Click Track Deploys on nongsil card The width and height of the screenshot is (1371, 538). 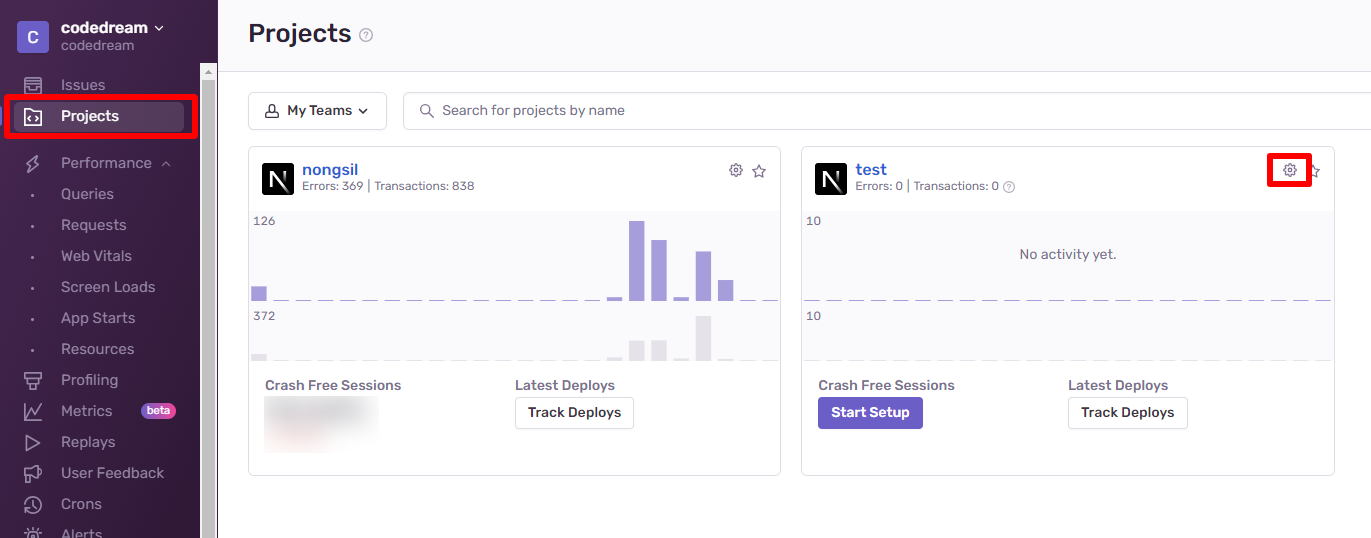coord(574,413)
